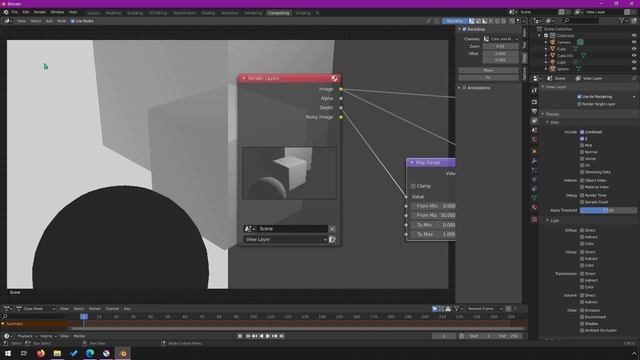Toggle the Use Nodes checkbox
The width and height of the screenshot is (640, 360).
tap(73, 21)
